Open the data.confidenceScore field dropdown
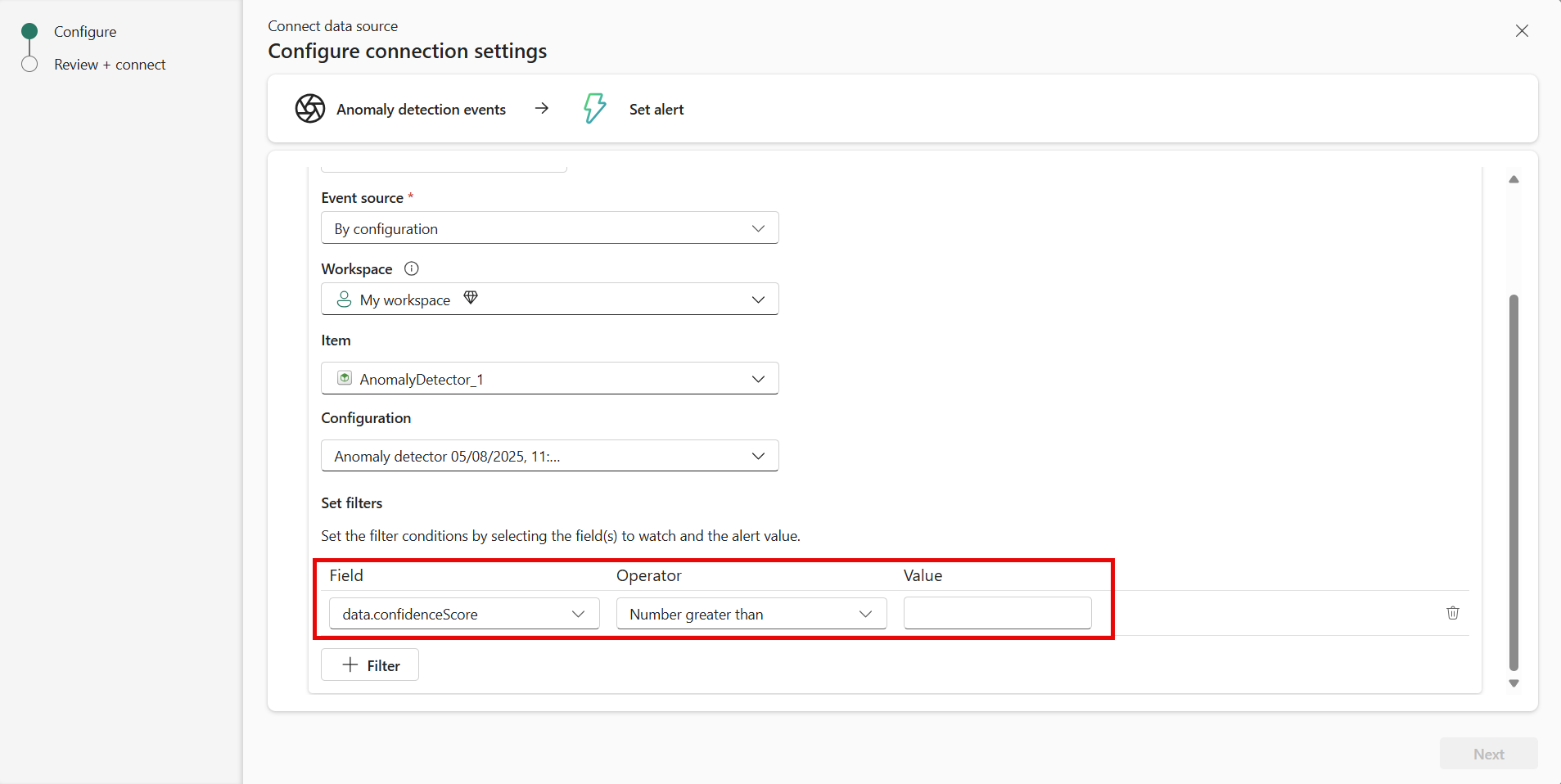The height and width of the screenshot is (784, 1561). click(x=464, y=614)
